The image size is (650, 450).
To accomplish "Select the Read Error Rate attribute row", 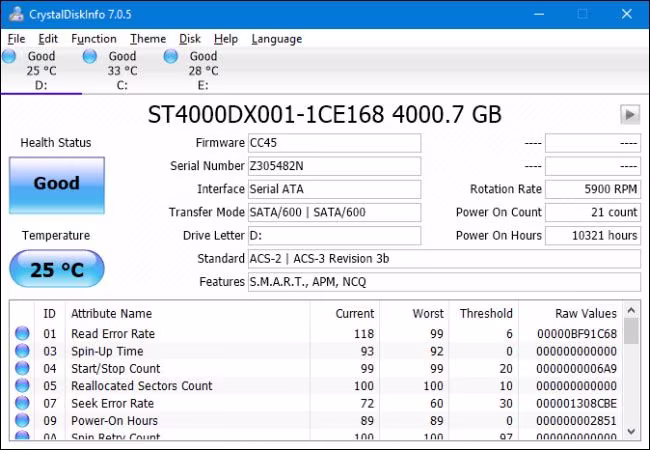I will click(x=316, y=334).
